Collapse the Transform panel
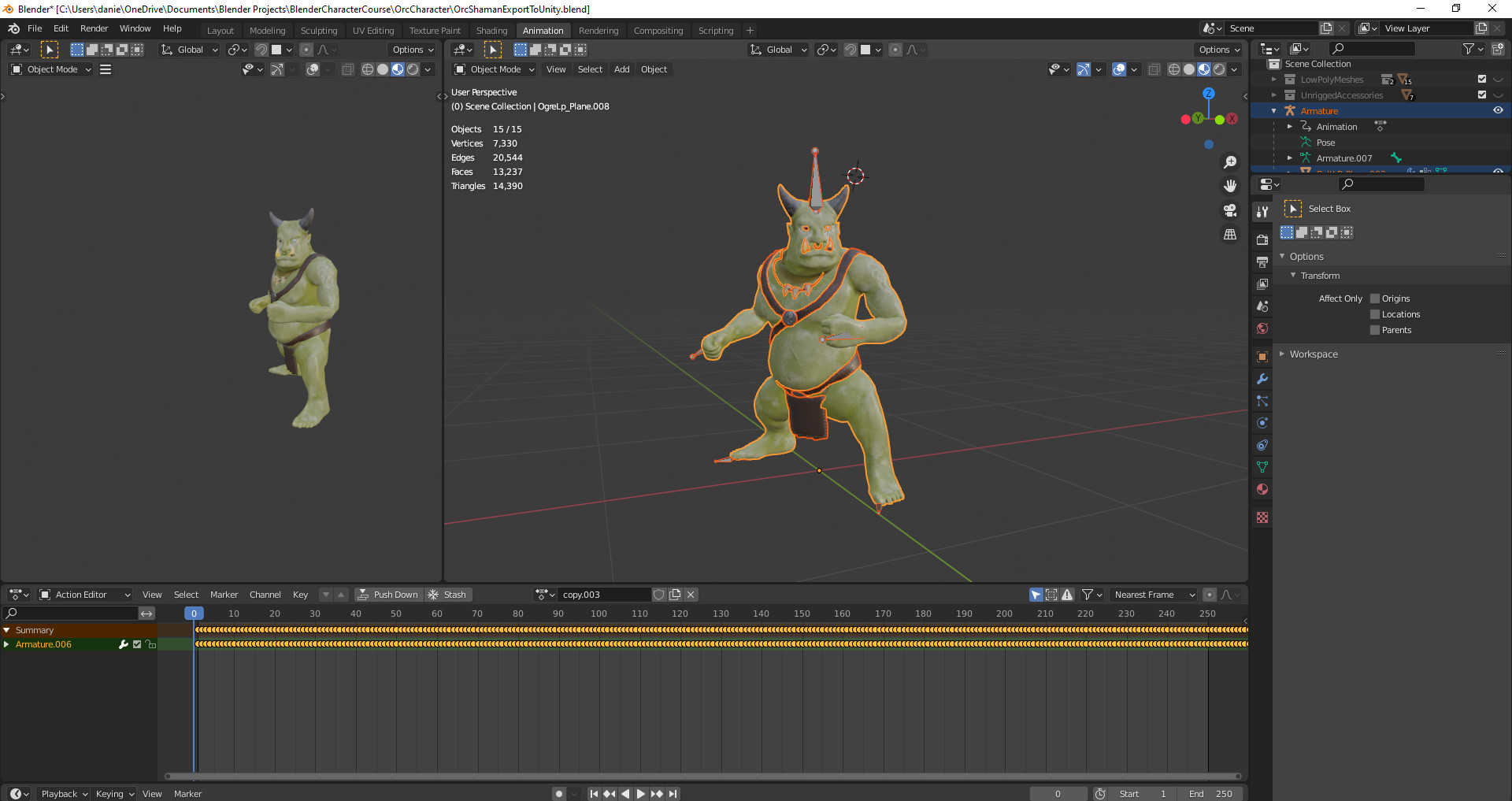Screen dimensions: 1512x801 tap(1292, 275)
